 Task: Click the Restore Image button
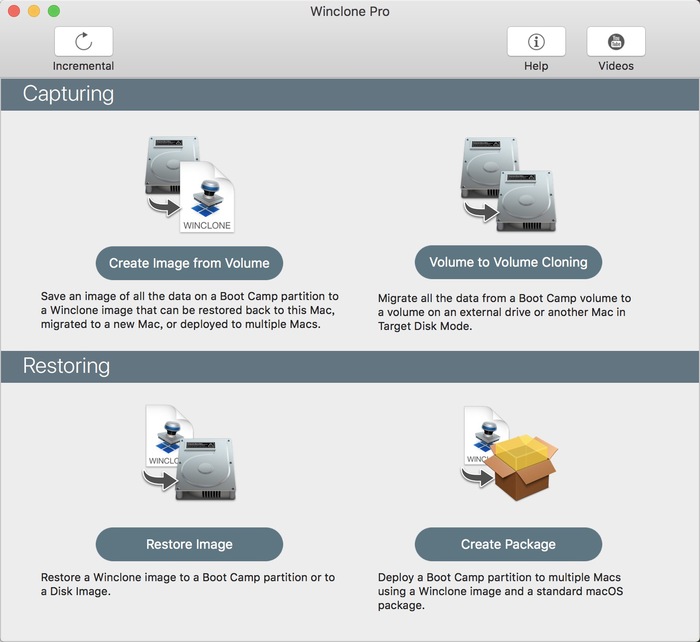point(189,544)
